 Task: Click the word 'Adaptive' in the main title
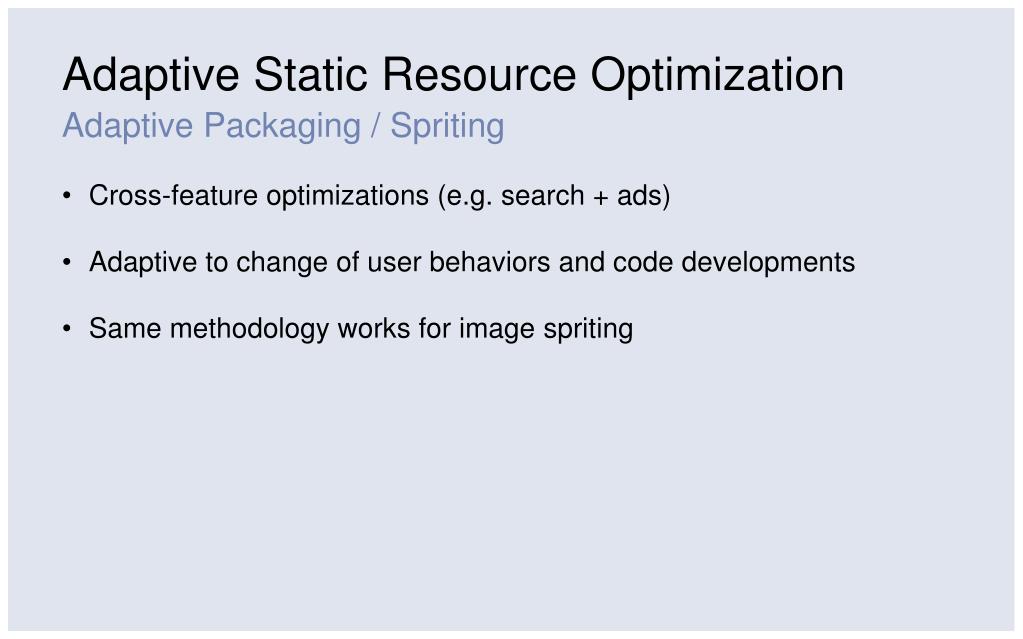click(151, 76)
